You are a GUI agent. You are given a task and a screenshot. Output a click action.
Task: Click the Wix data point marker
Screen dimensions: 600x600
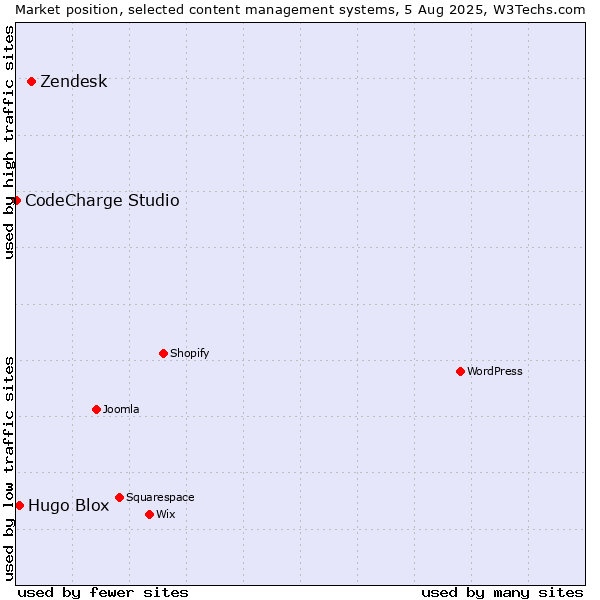[x=150, y=515]
